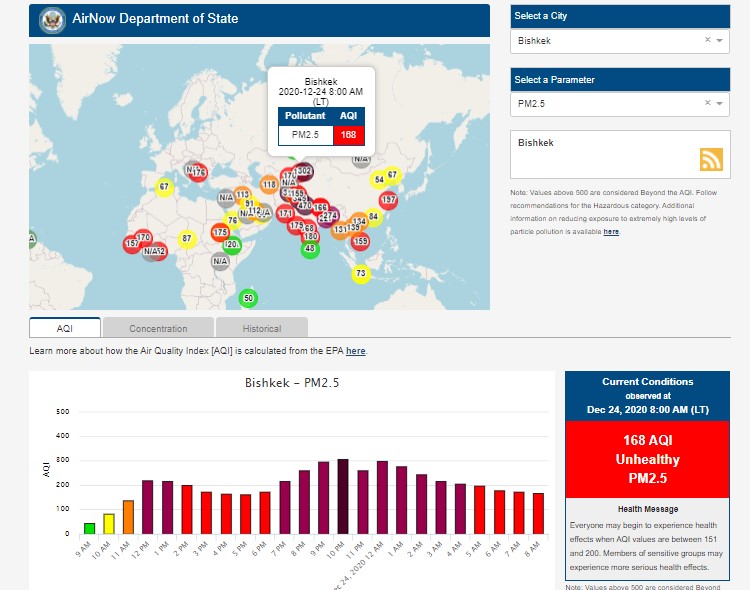Open the Historical tab
Viewport: 750px width, 590px height.
coord(261,328)
